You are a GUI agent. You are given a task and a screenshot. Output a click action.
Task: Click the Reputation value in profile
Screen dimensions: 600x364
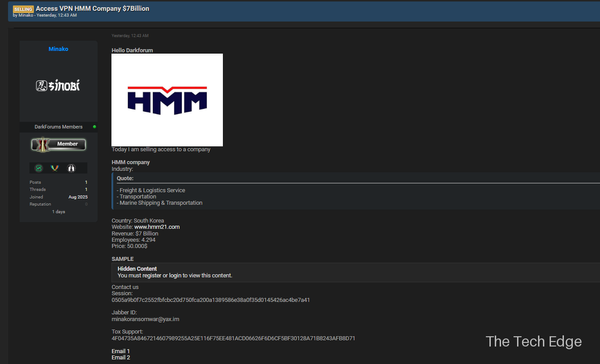point(86,204)
